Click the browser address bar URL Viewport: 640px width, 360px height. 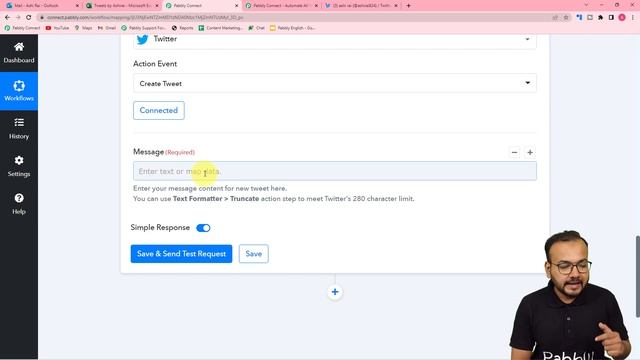pos(145,18)
